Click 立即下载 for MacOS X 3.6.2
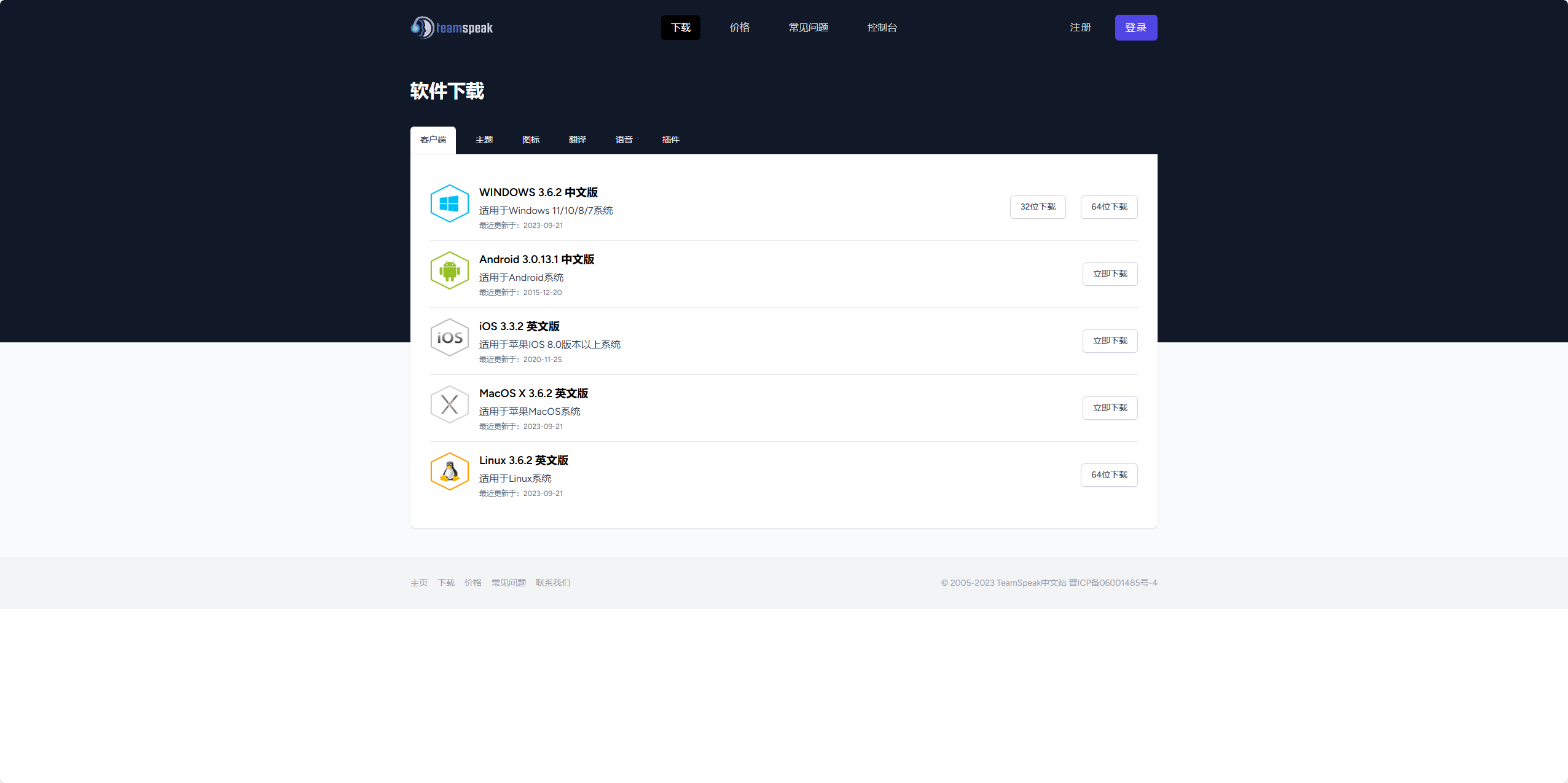Image resolution: width=1568 pixels, height=783 pixels. point(1110,408)
